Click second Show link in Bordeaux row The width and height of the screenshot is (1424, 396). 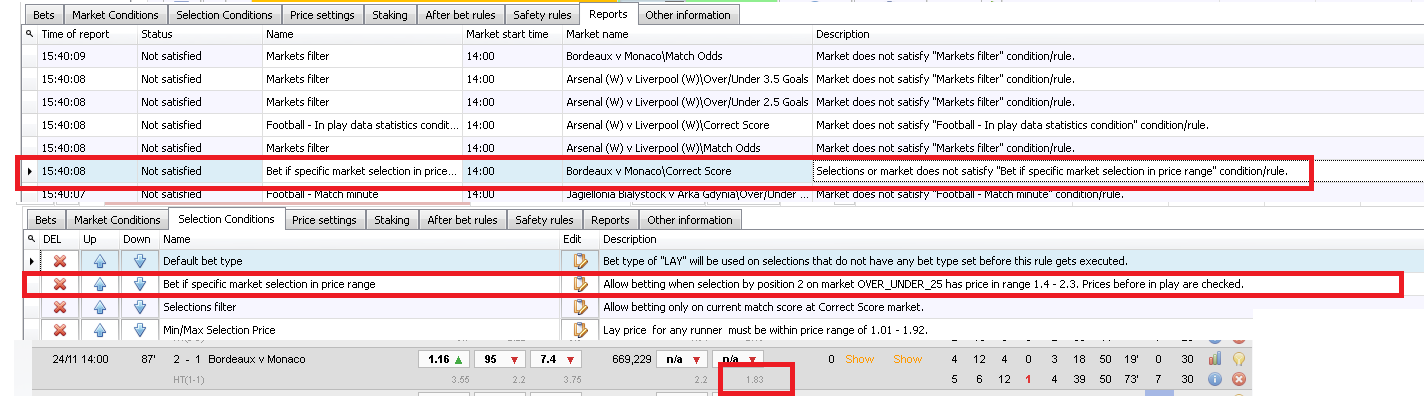[907, 359]
